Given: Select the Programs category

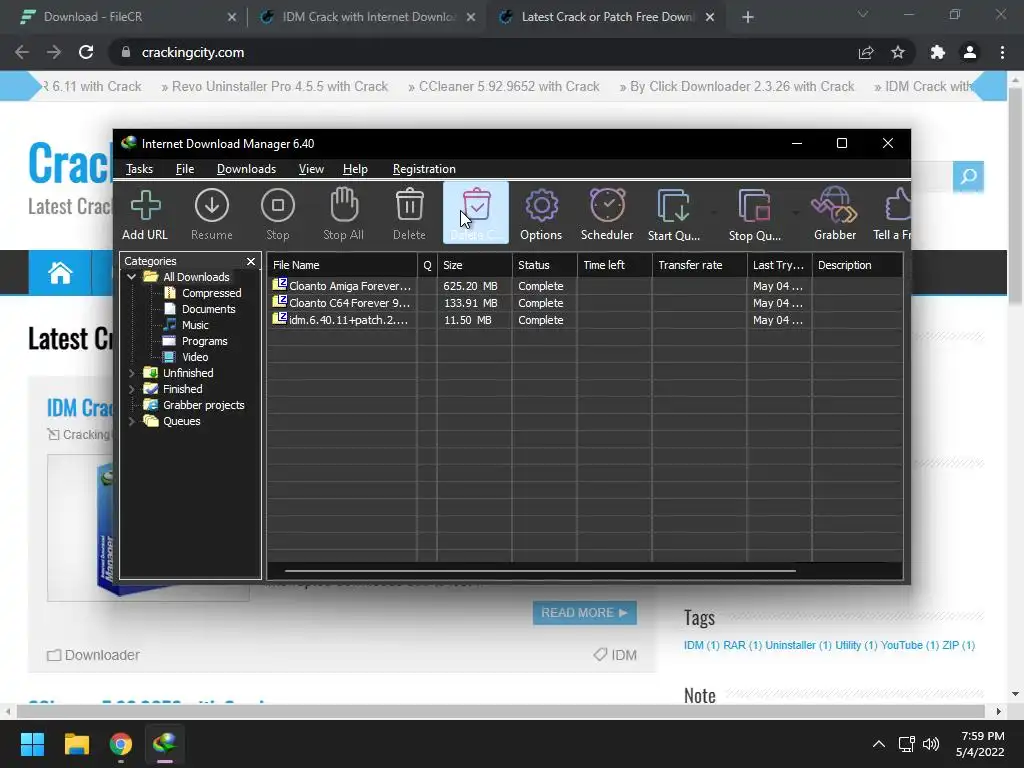Looking at the screenshot, I should coord(204,341).
